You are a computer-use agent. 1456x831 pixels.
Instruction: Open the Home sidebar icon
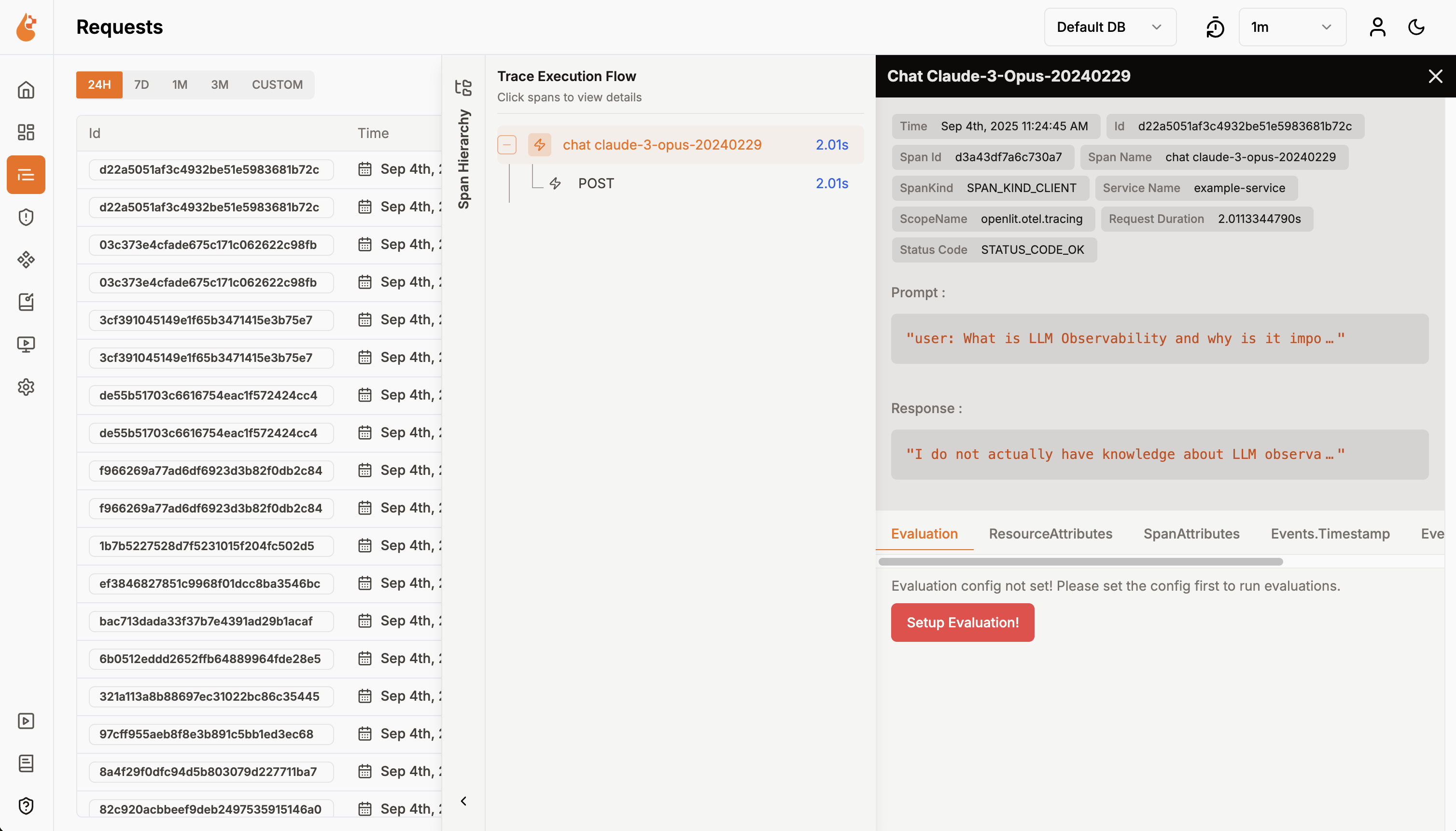[x=26, y=90]
